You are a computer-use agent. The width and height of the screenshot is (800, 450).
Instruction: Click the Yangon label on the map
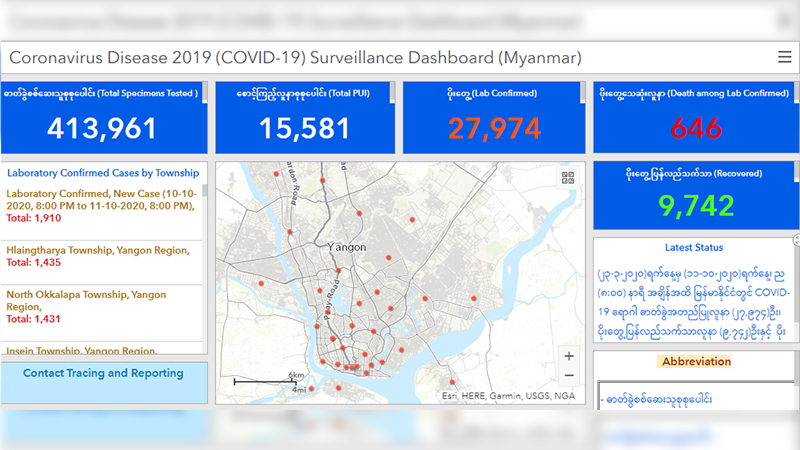tap(347, 247)
